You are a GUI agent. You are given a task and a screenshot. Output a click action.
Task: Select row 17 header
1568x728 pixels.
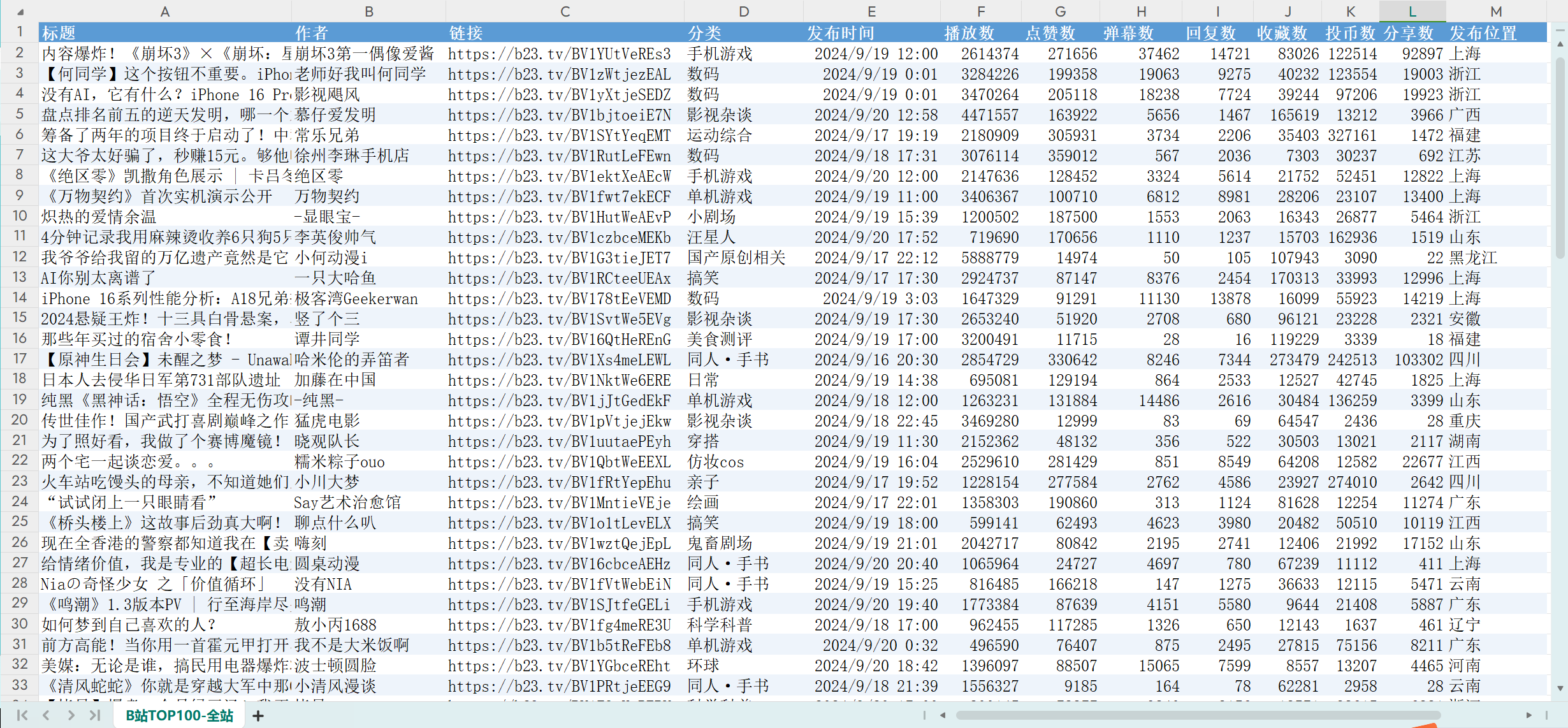pyautogui.click(x=20, y=360)
